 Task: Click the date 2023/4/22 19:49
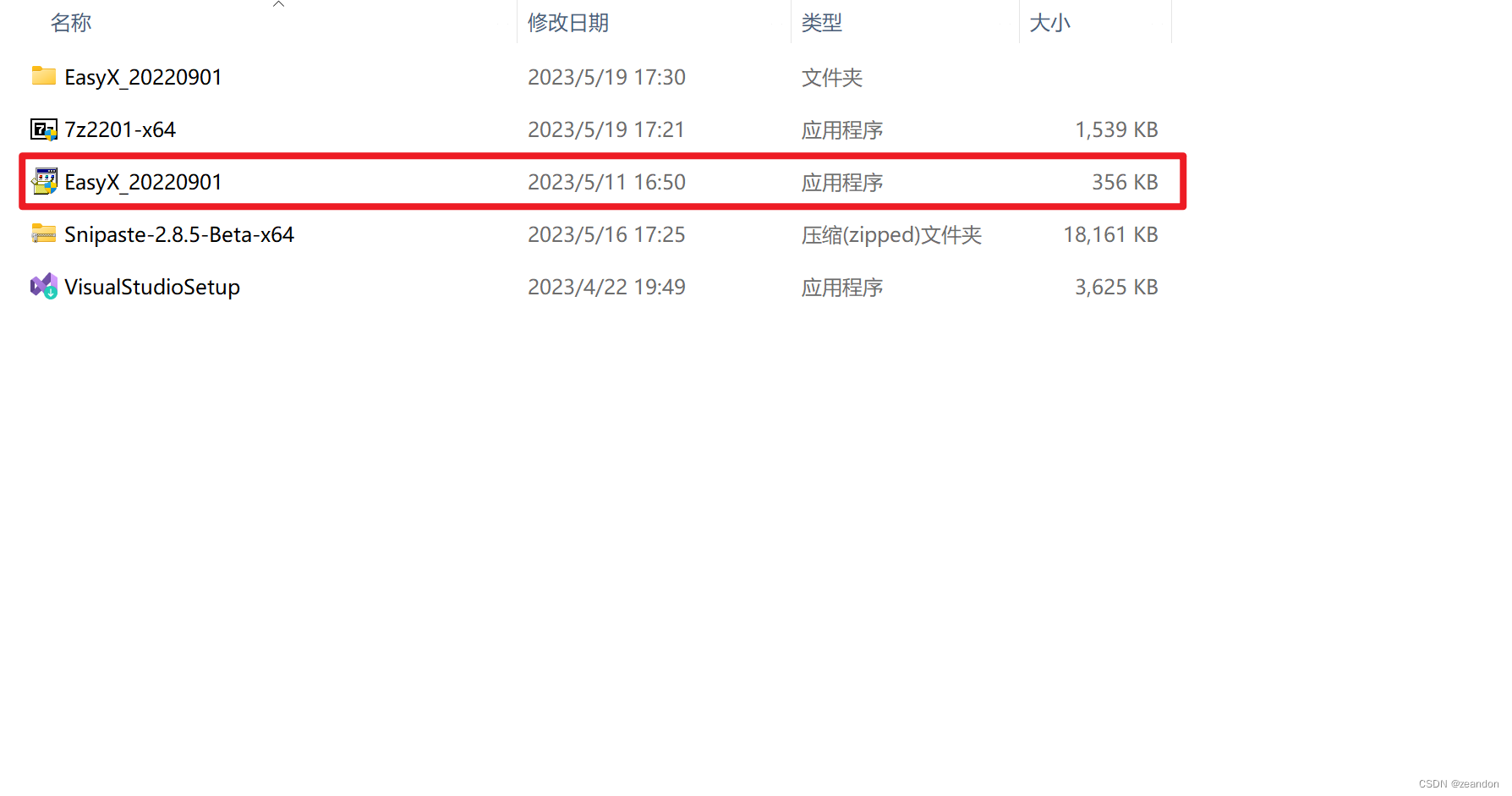[606, 287]
